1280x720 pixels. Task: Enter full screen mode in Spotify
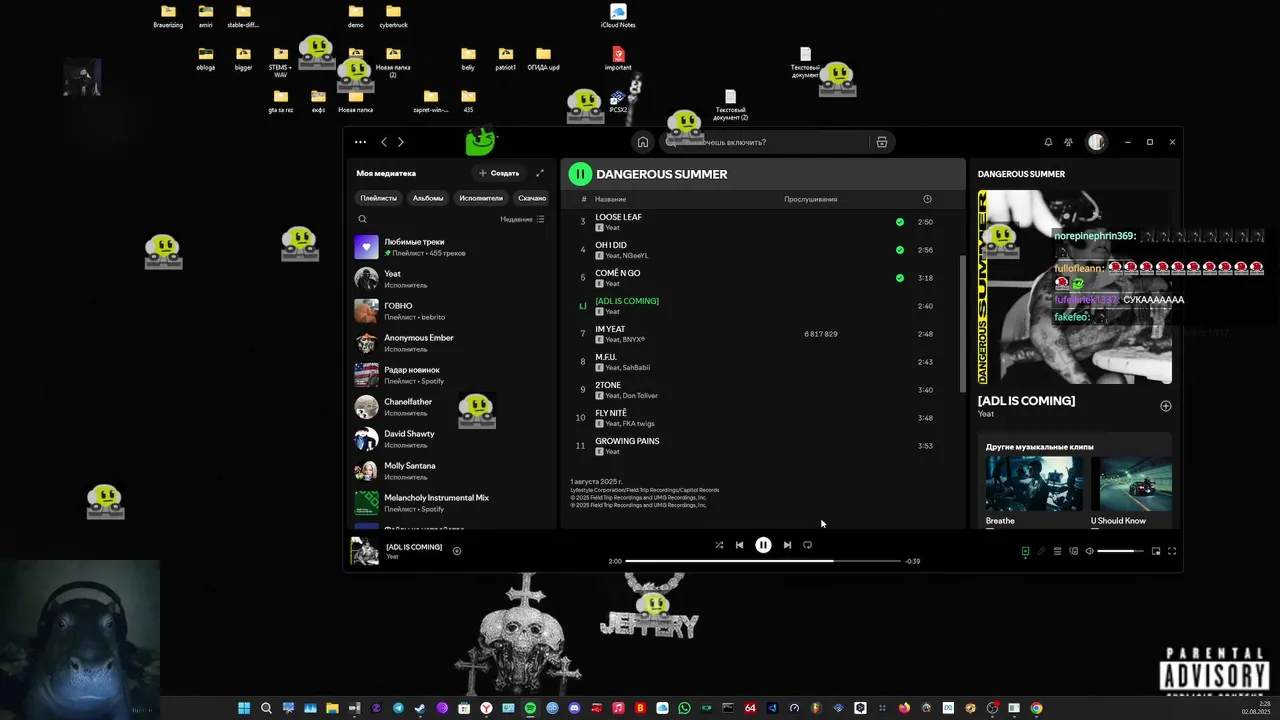(1172, 551)
